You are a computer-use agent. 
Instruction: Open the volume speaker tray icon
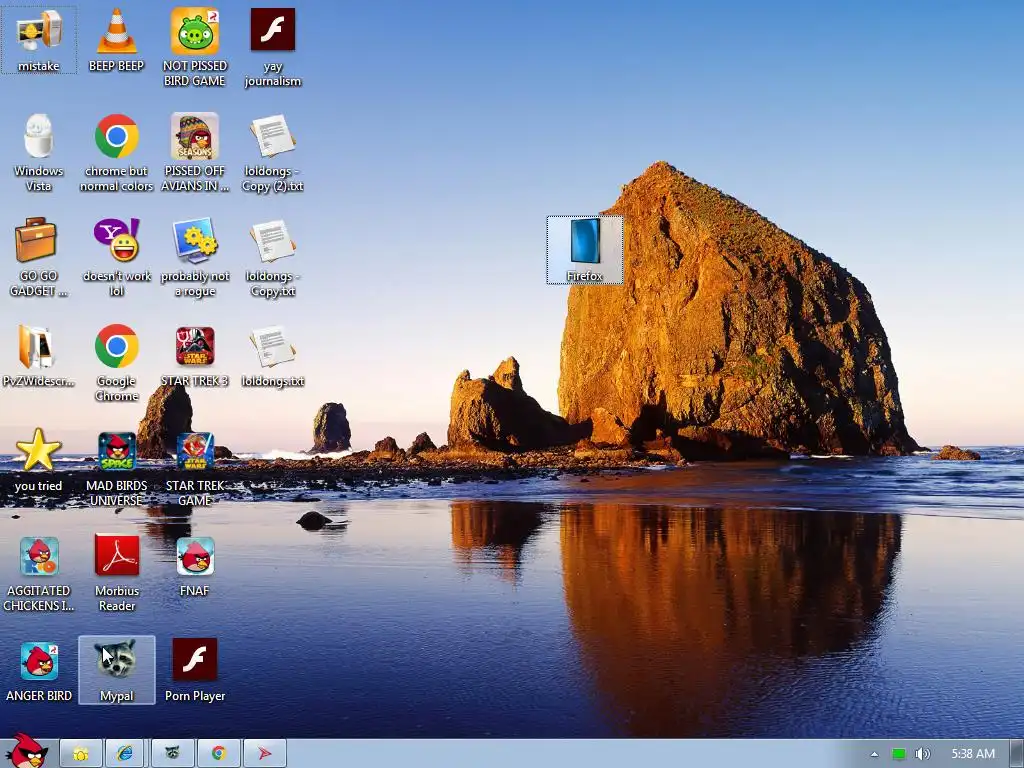tap(922, 754)
